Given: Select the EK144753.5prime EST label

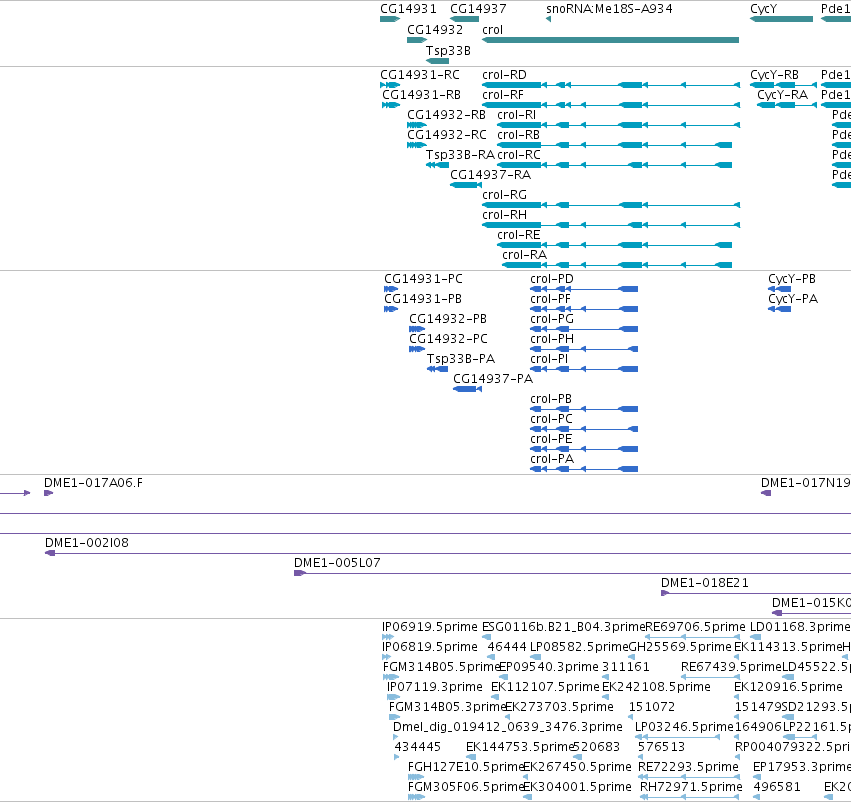Looking at the screenshot, I should [x=520, y=747].
